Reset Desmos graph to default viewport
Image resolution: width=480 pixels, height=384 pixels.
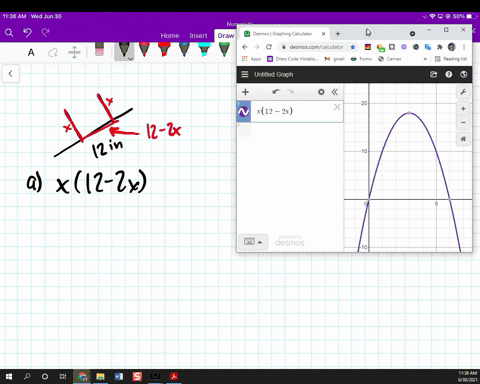[x=463, y=139]
